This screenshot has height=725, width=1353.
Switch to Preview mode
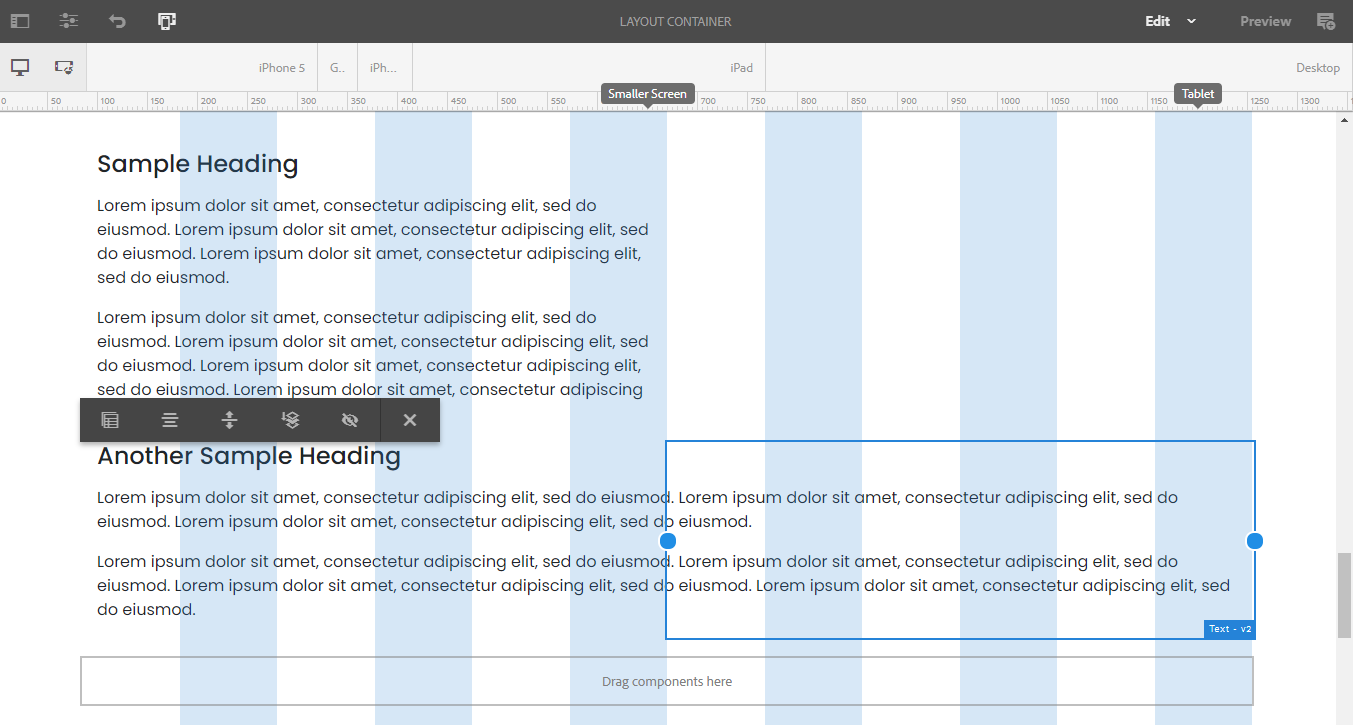click(1265, 21)
